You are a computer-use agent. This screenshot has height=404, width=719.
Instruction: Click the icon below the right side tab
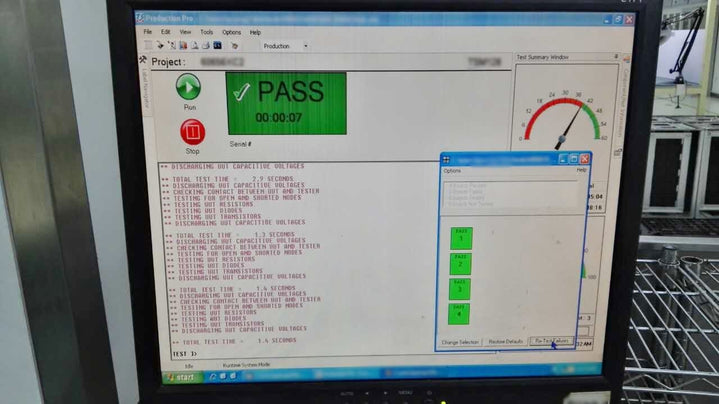click(x=618, y=152)
